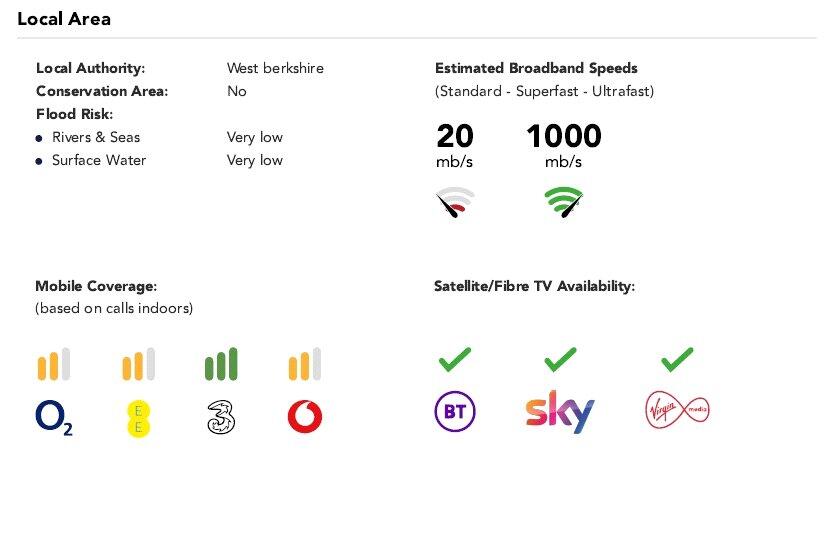Select the Sky TV logo

coord(560,412)
